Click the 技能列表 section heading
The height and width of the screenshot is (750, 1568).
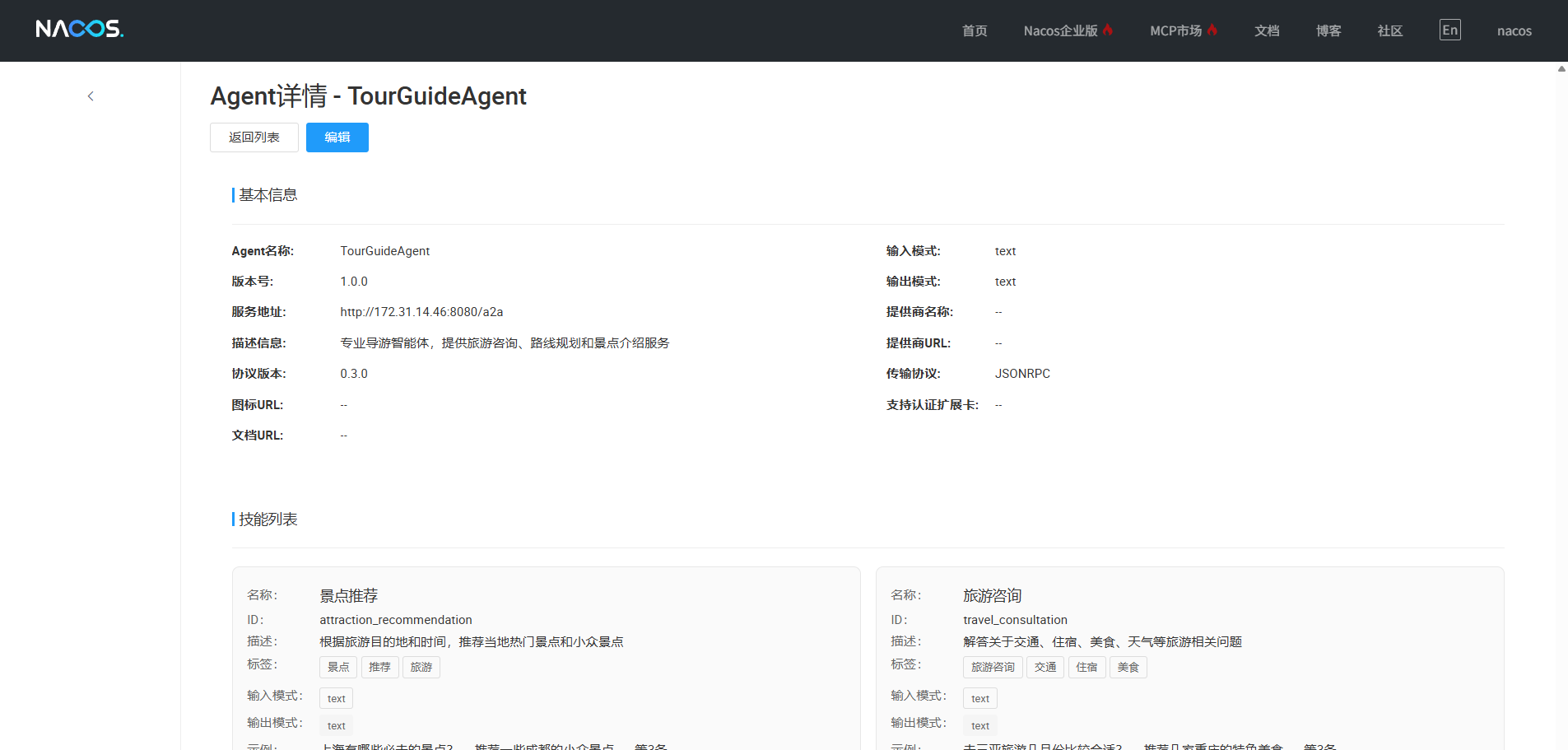(x=268, y=519)
